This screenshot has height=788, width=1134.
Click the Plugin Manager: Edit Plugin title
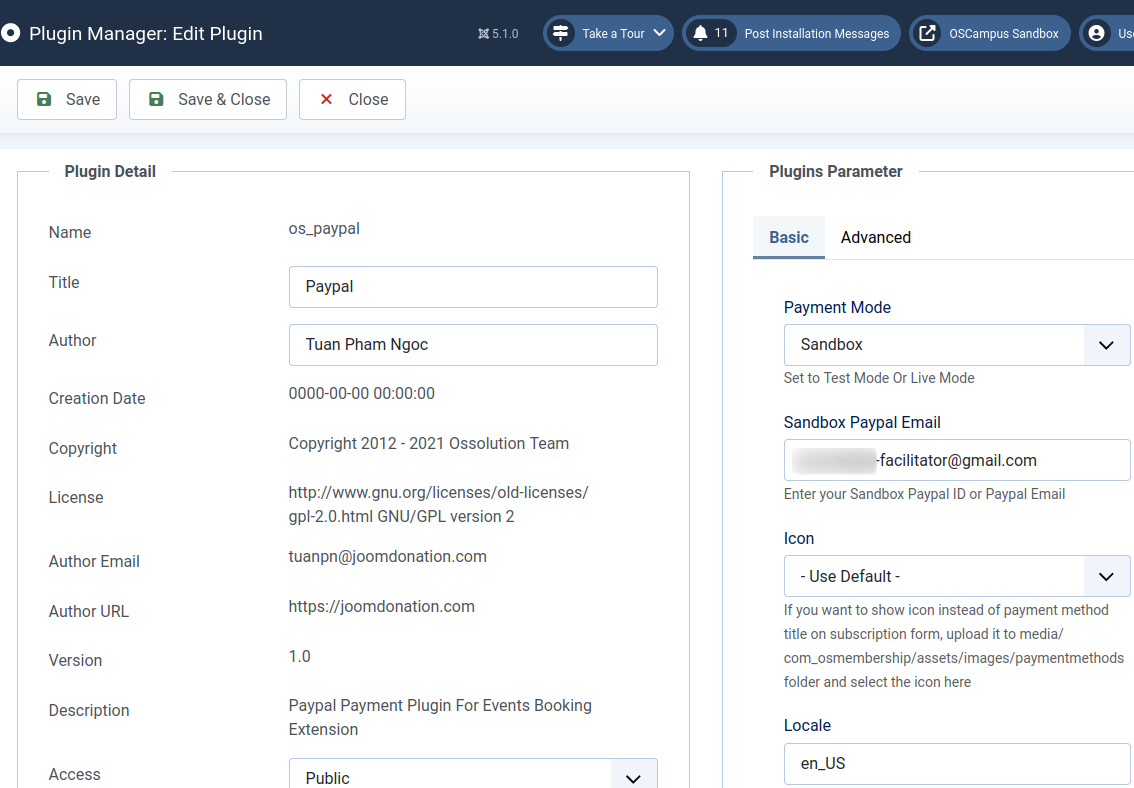145,34
